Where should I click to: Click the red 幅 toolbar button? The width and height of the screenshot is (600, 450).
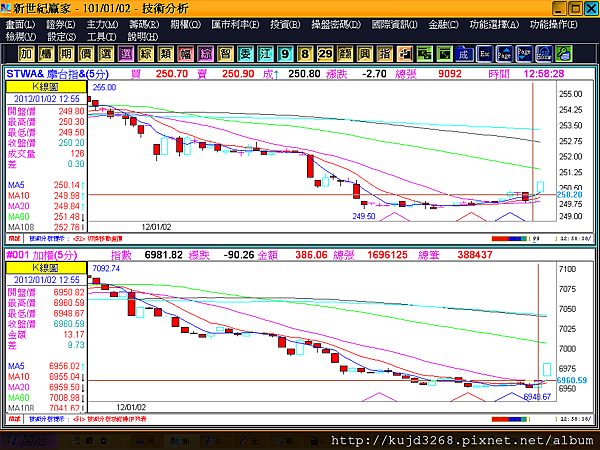click(x=185, y=54)
